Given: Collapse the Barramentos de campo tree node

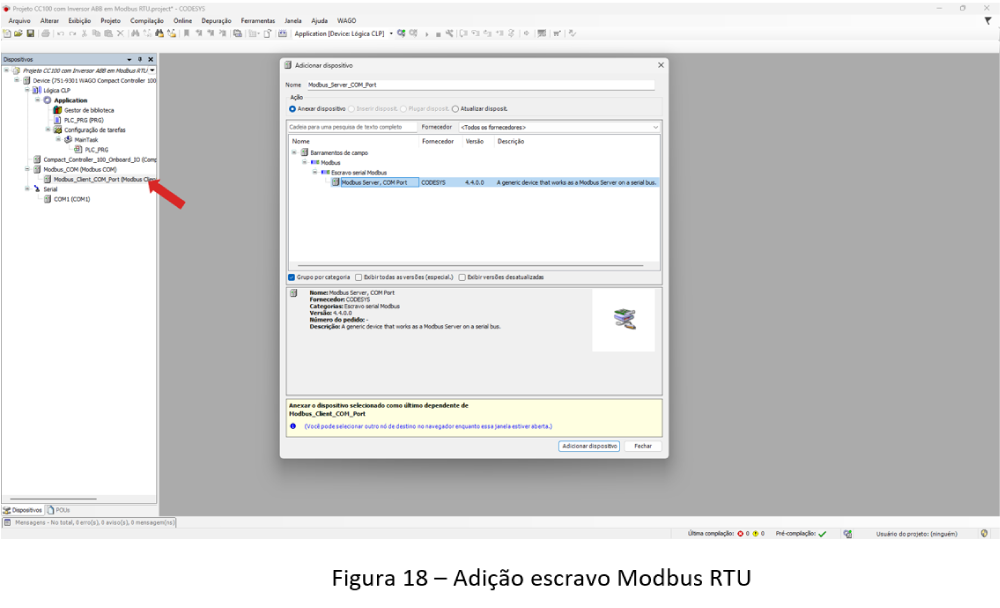Looking at the screenshot, I should pyautogui.click(x=294, y=153).
